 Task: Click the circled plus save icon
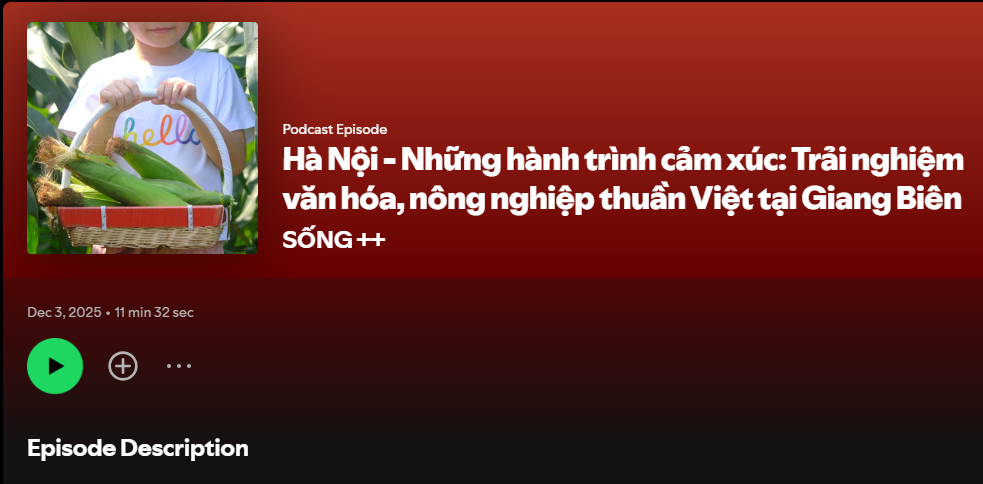(123, 366)
